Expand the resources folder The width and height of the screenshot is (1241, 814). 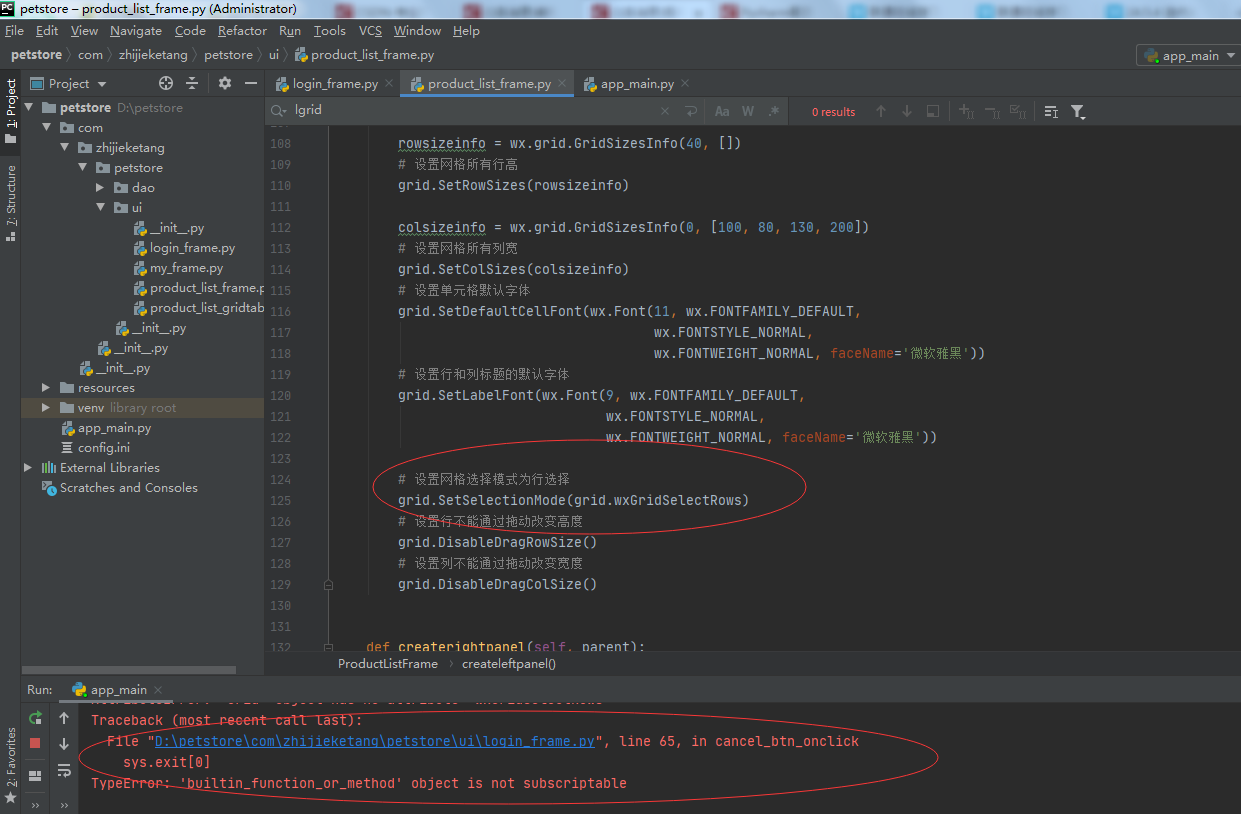coord(47,387)
